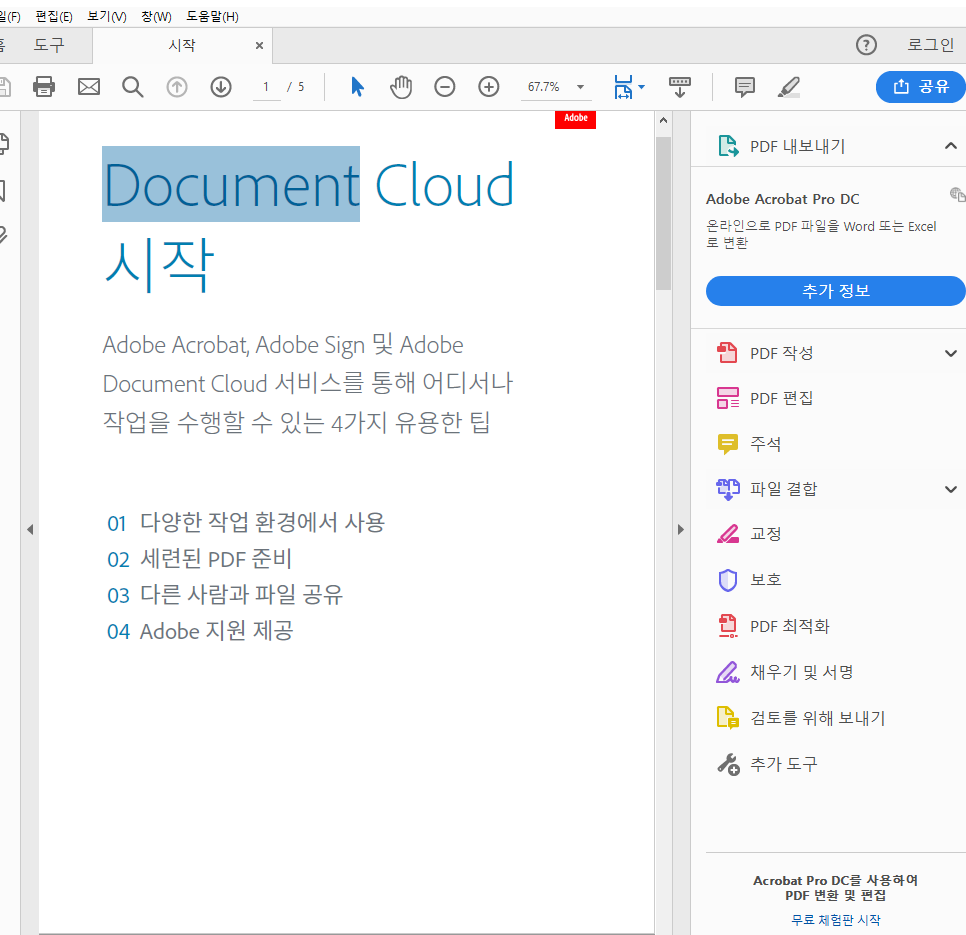Zoom in with the plus icon

[489, 87]
